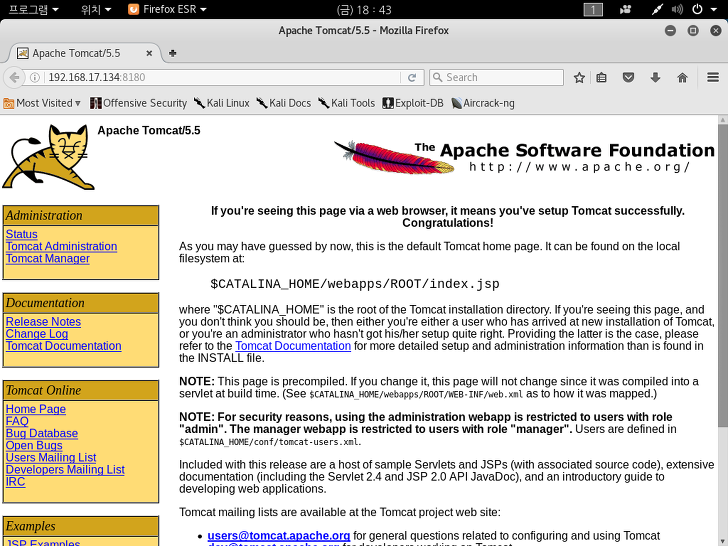Click the "Apache Tomcat/5.5" page heading text
This screenshot has width=728, height=546.
point(149,130)
